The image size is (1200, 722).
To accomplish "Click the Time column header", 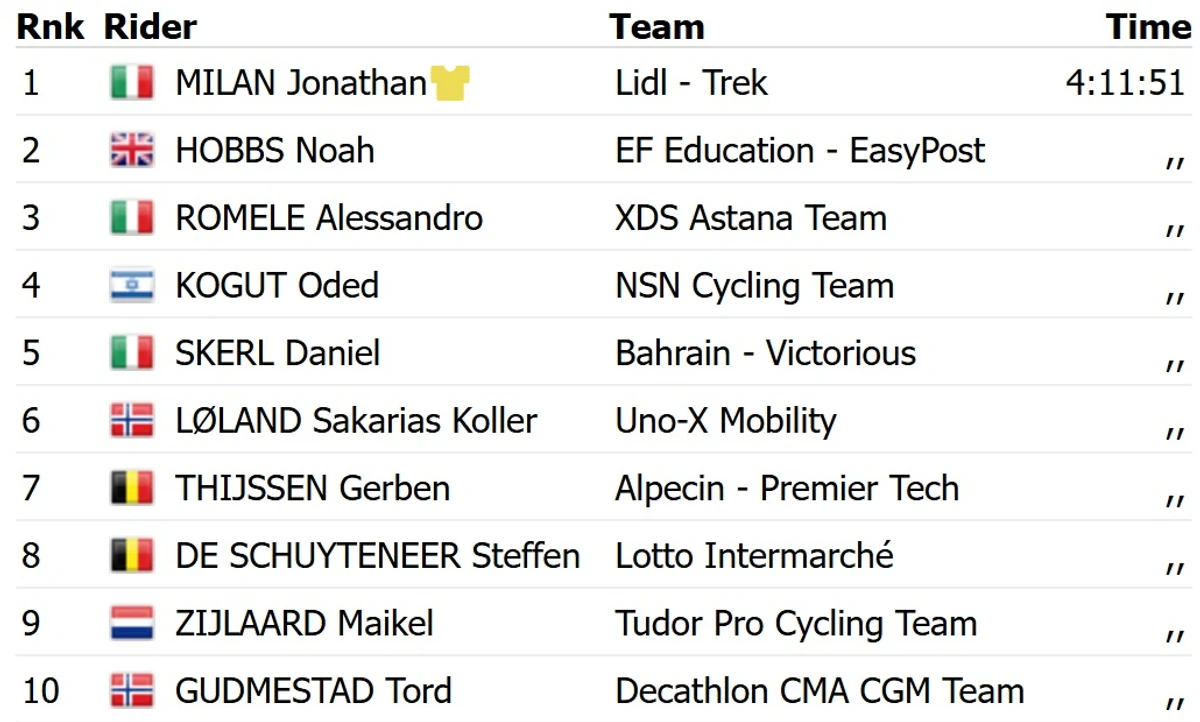I will [1148, 27].
